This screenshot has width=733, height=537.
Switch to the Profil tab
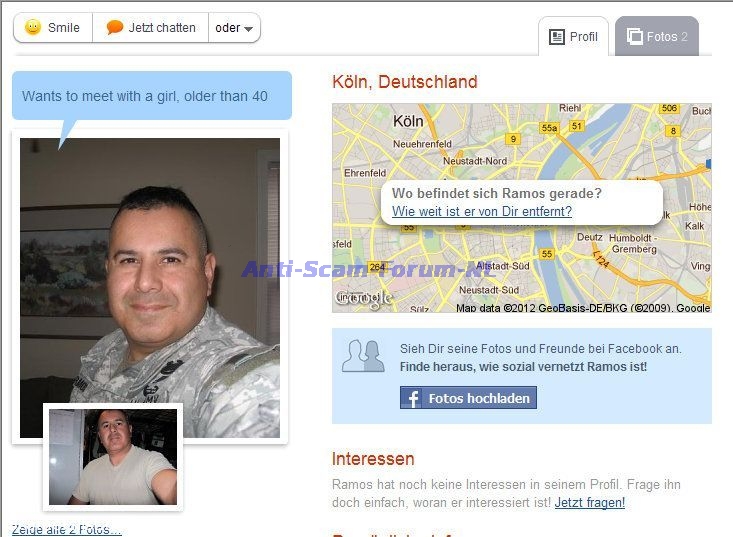574,36
